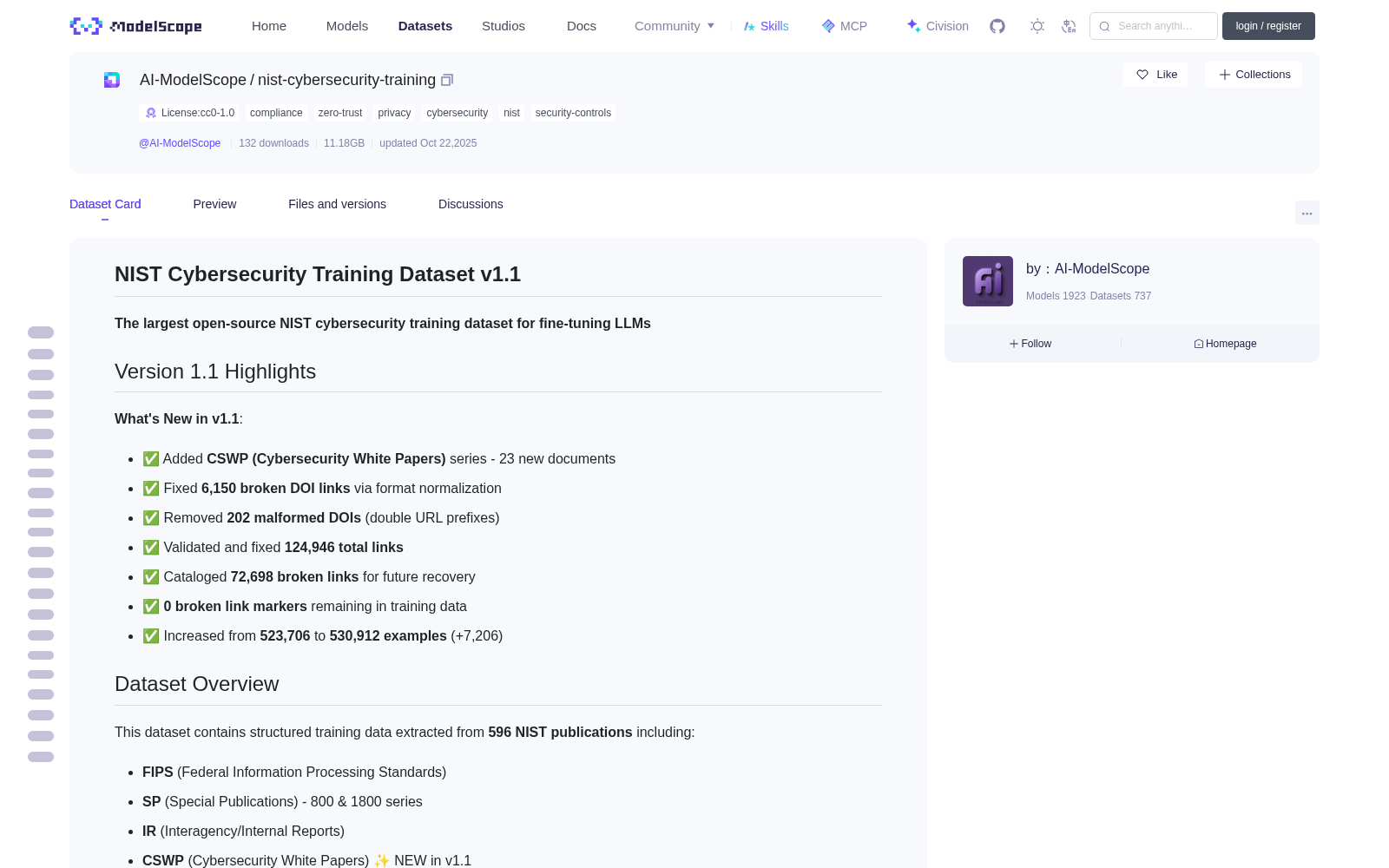Click the AI-ModelScope namespace in the title
This screenshot has height=868, width=1389.
coord(193,80)
